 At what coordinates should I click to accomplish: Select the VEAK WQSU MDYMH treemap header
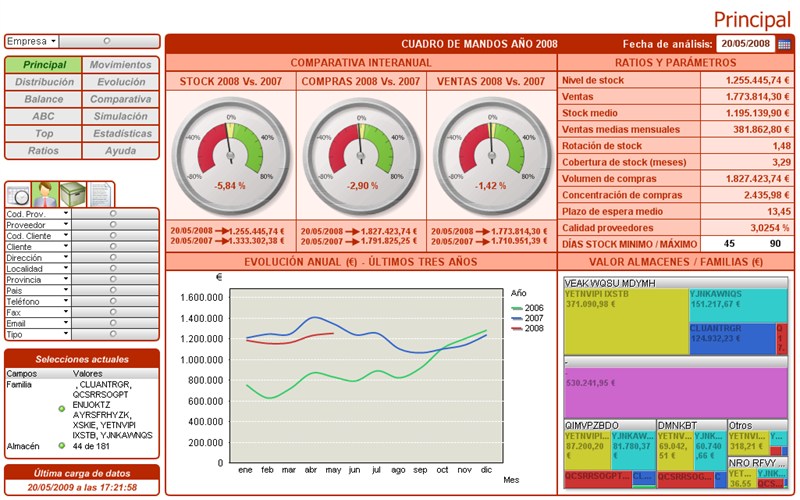(676, 283)
